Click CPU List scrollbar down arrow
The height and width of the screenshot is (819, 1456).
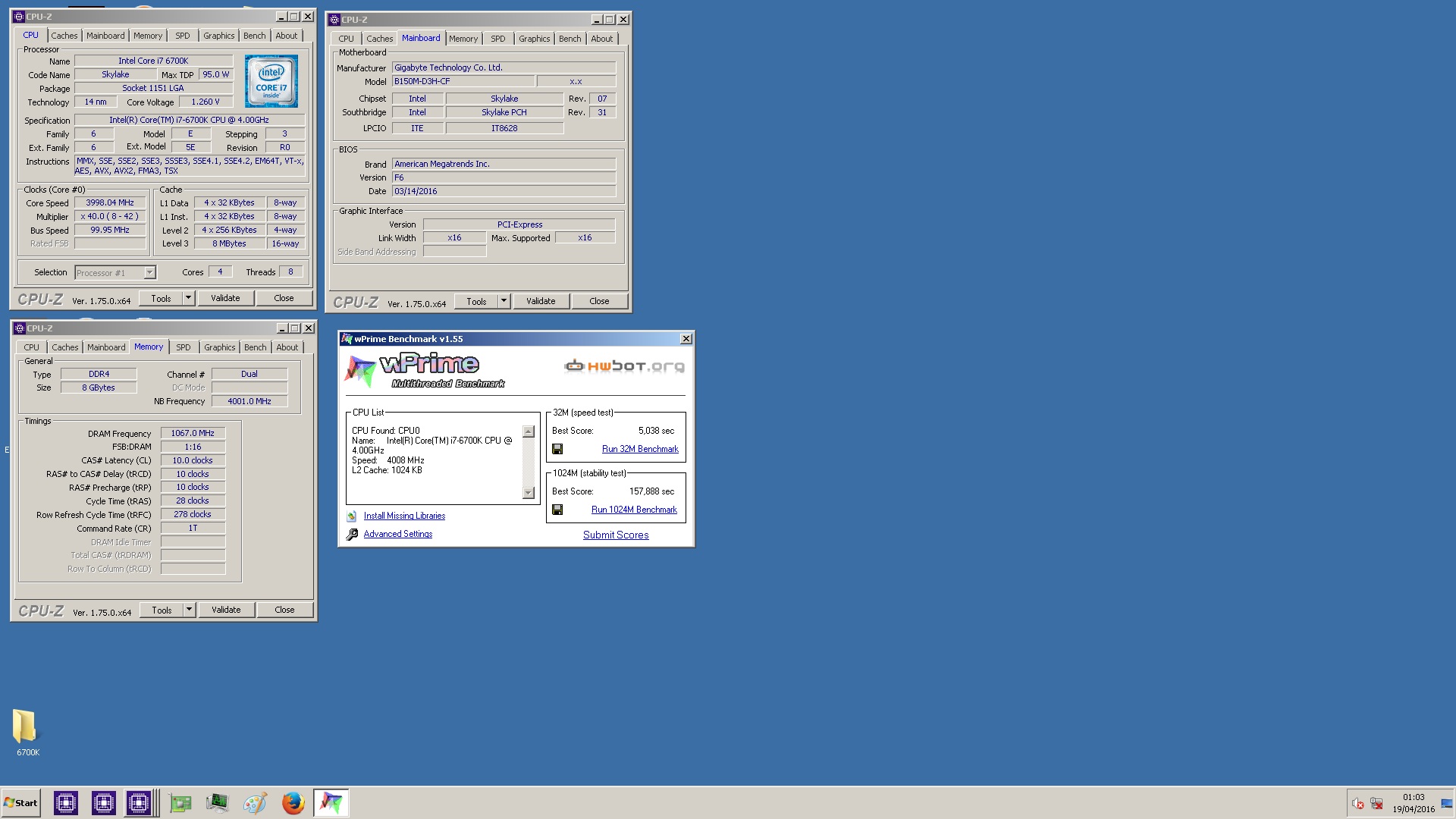[529, 492]
